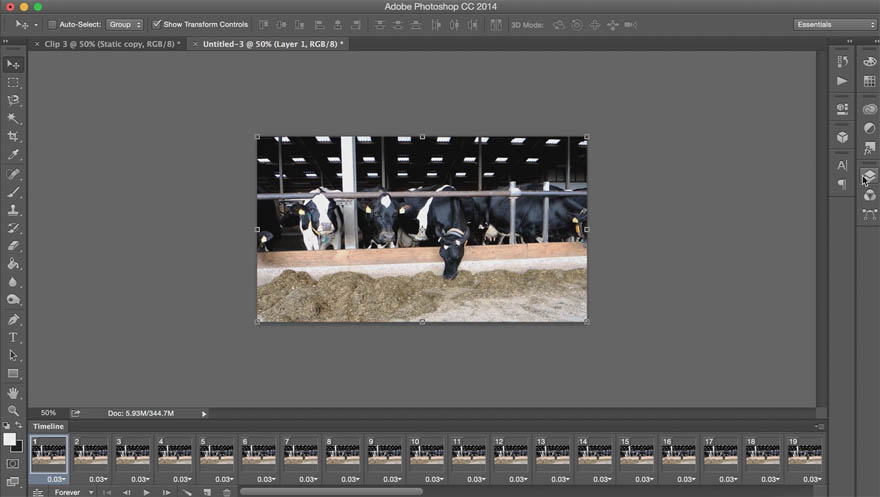The height and width of the screenshot is (497, 880).
Task: Open the Paragraph panel icon
Action: pyautogui.click(x=842, y=184)
